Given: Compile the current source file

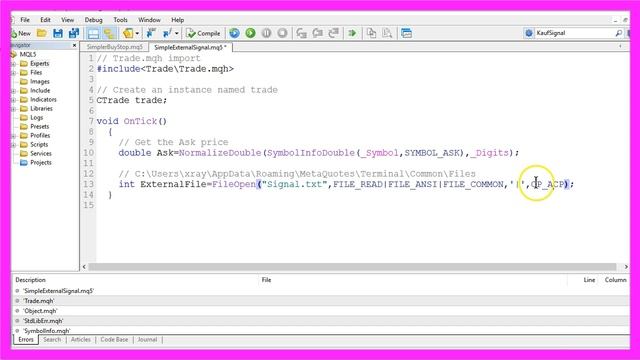Looking at the screenshot, I should [x=203, y=33].
